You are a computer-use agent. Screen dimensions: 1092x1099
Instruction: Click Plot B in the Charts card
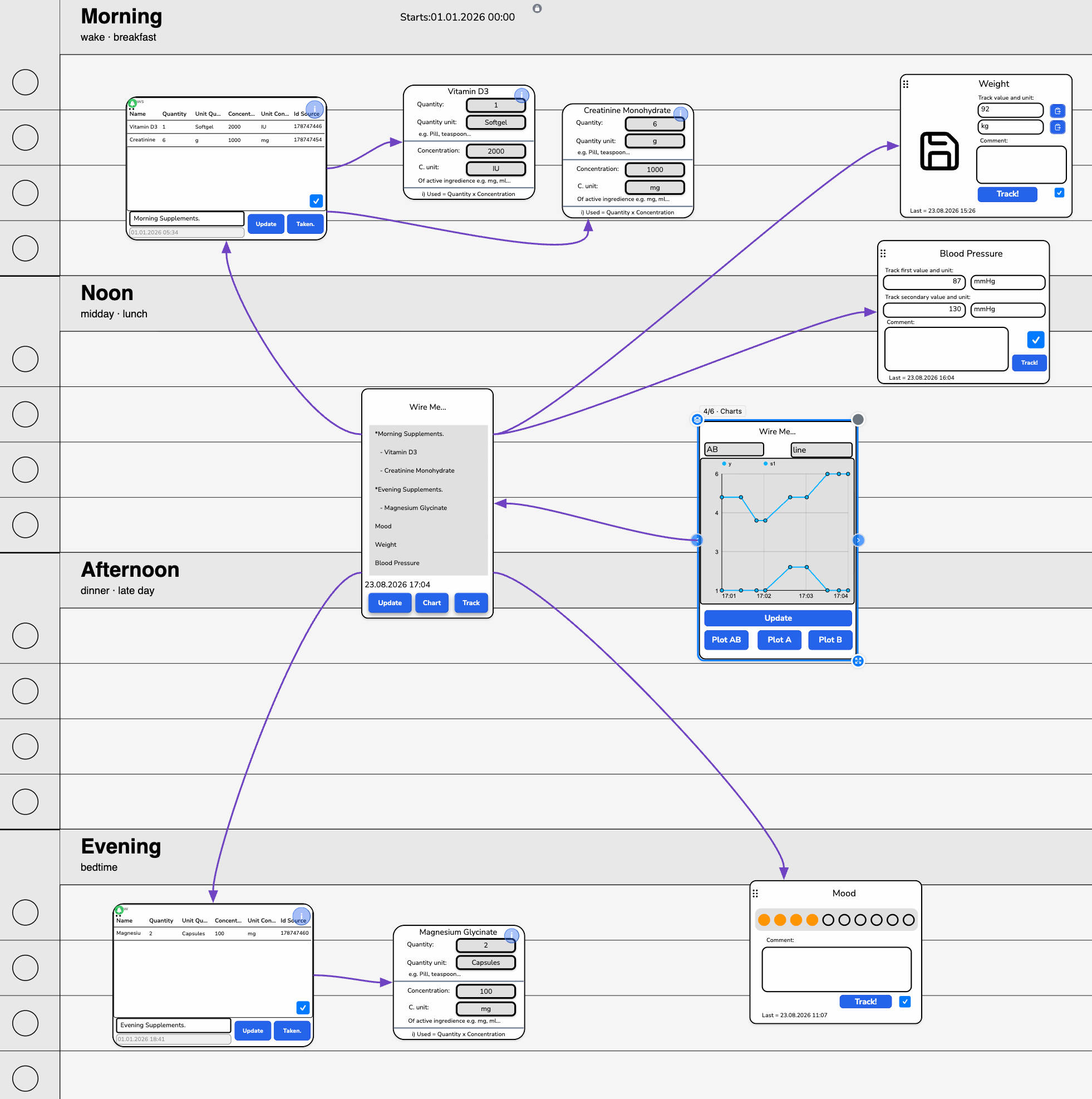pos(830,639)
